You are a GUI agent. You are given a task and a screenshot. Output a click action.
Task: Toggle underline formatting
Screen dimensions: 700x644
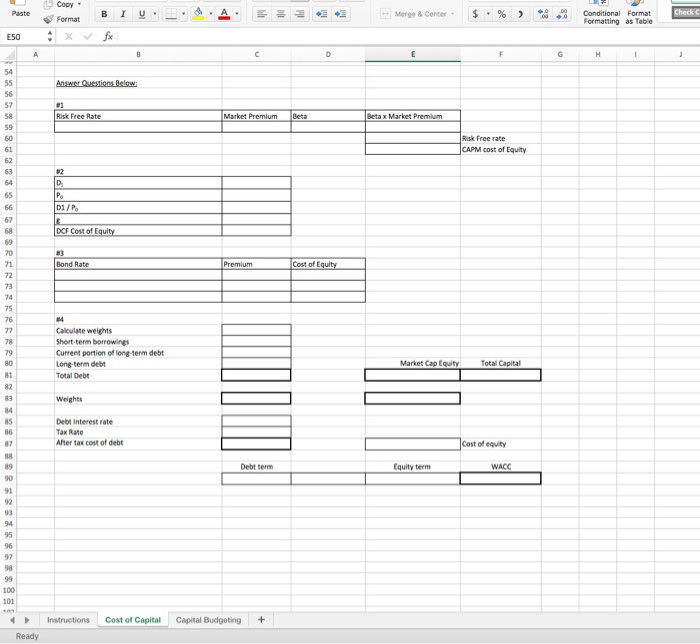click(142, 14)
